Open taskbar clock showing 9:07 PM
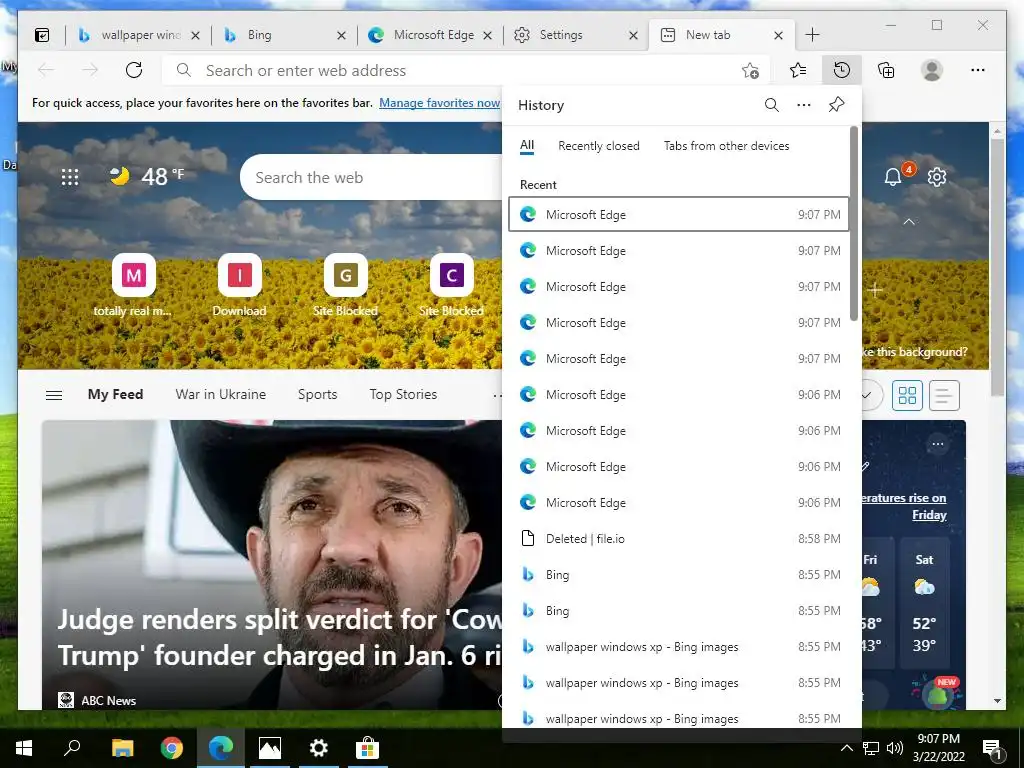Image resolution: width=1024 pixels, height=768 pixels. click(938, 748)
